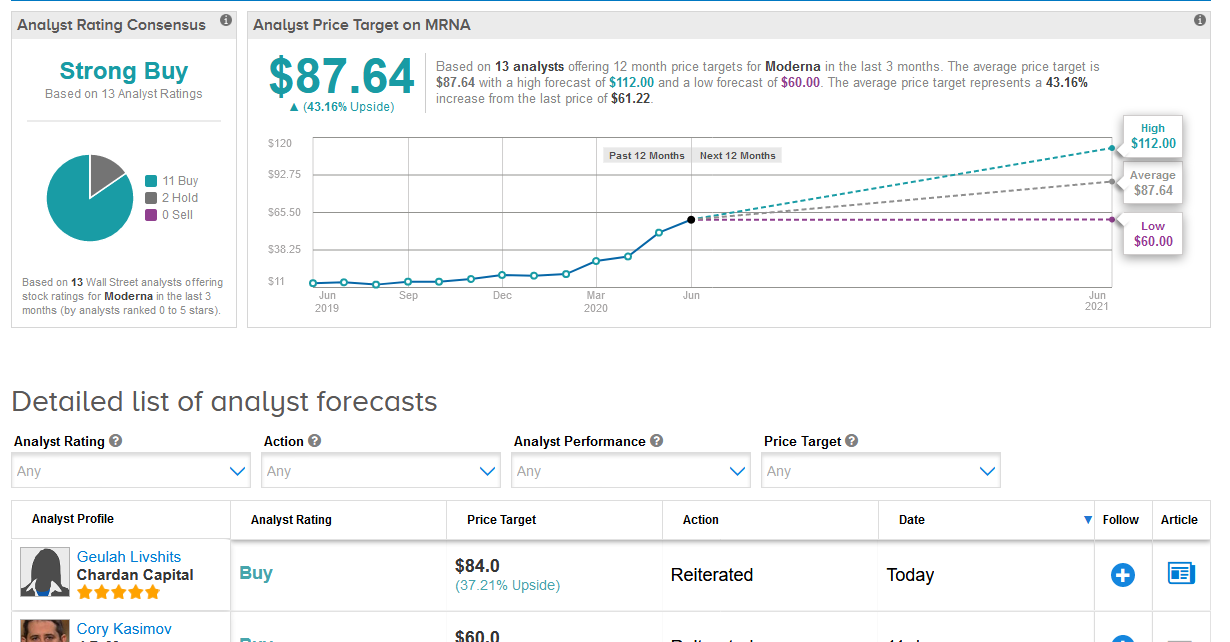Sort table by Date column header
The height and width of the screenshot is (642, 1230).
(911, 520)
